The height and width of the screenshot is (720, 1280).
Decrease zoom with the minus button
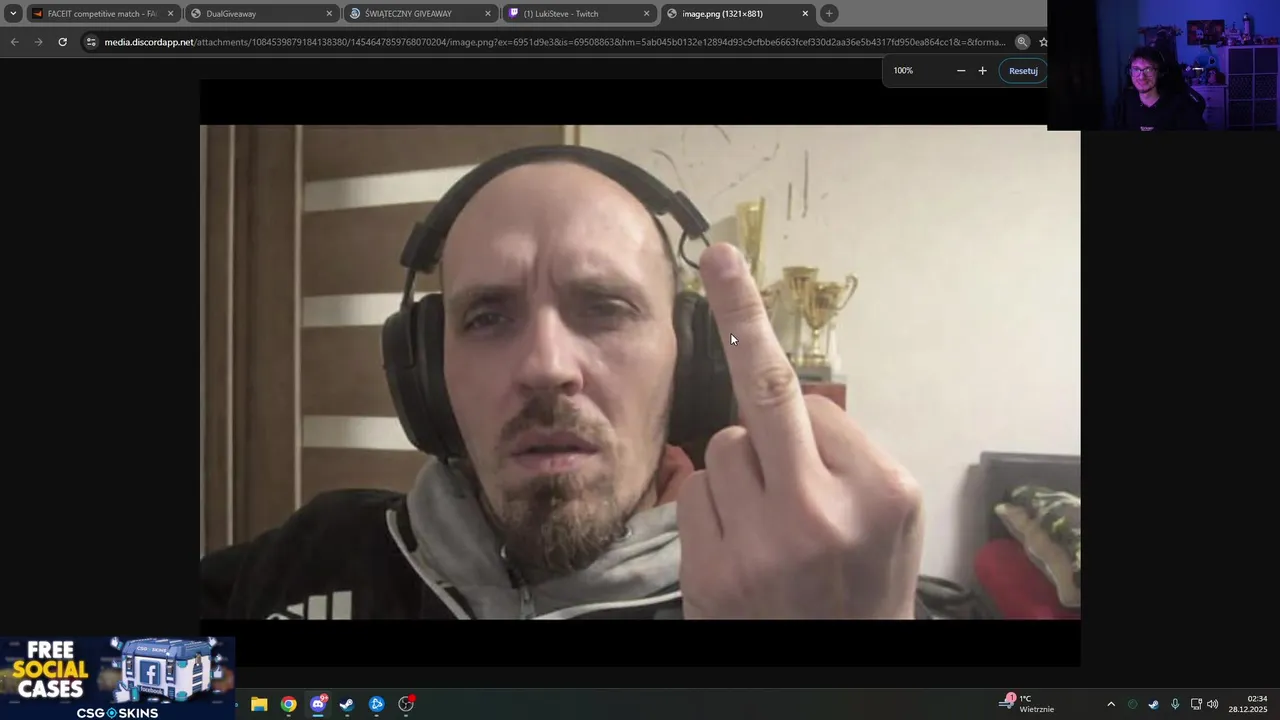pos(961,71)
